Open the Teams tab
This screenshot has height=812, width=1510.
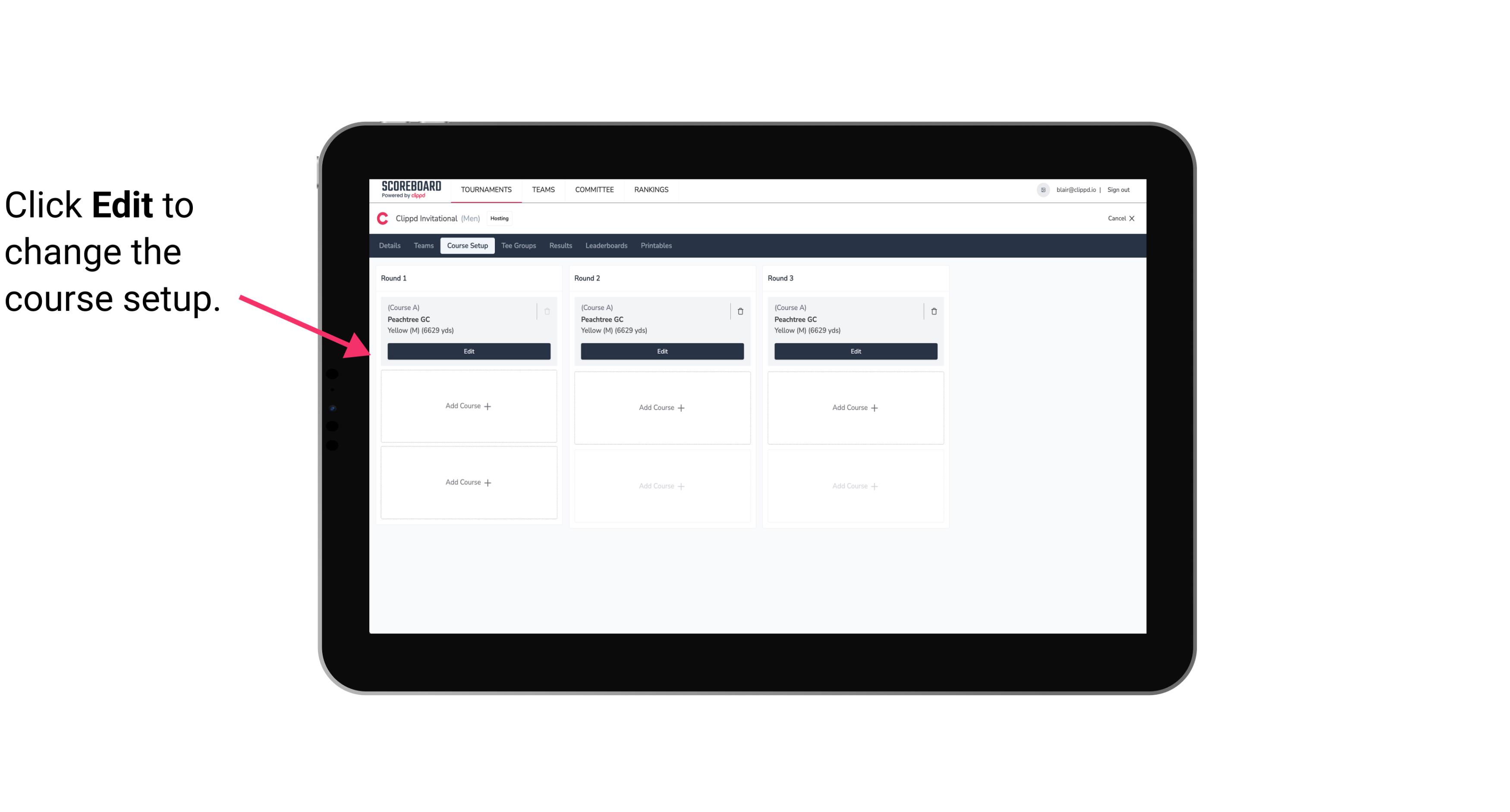tap(423, 245)
